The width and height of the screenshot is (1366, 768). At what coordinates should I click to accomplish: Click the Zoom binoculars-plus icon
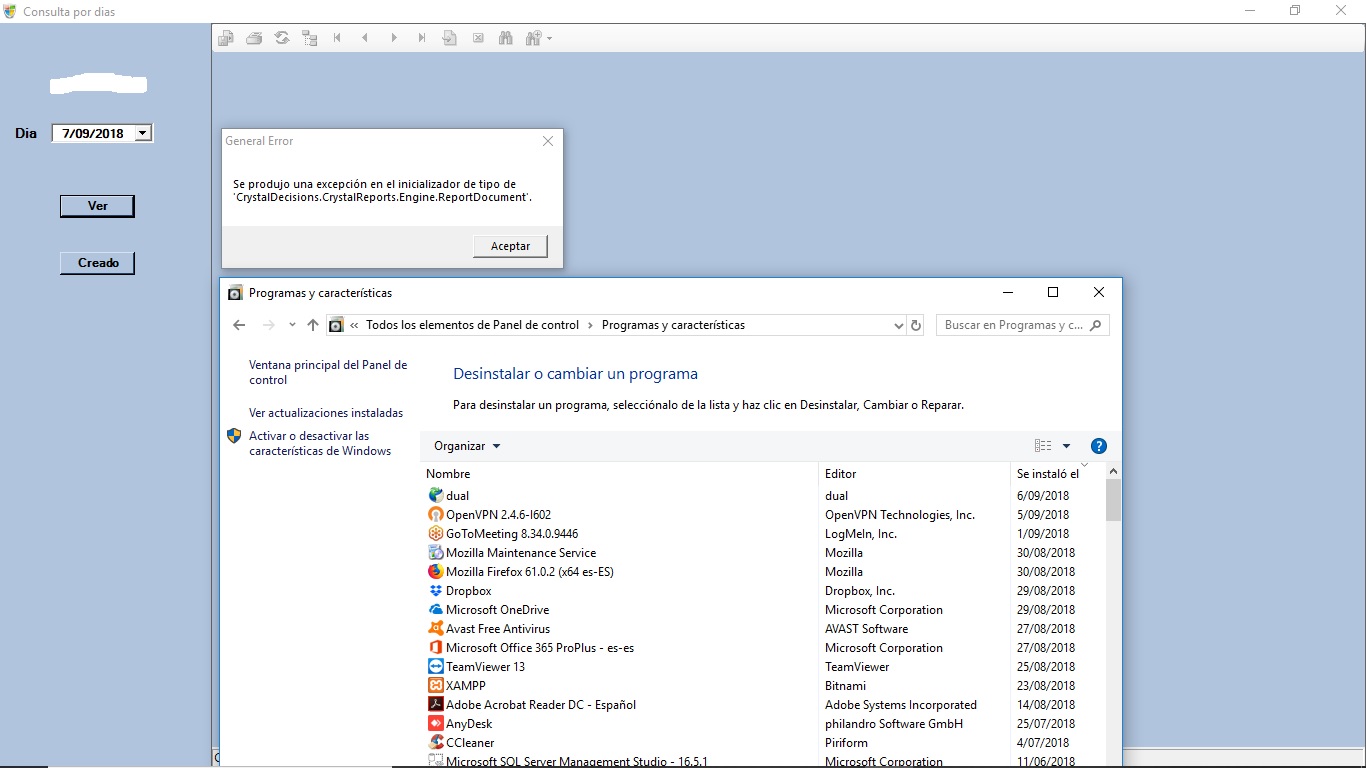pyautogui.click(x=534, y=38)
